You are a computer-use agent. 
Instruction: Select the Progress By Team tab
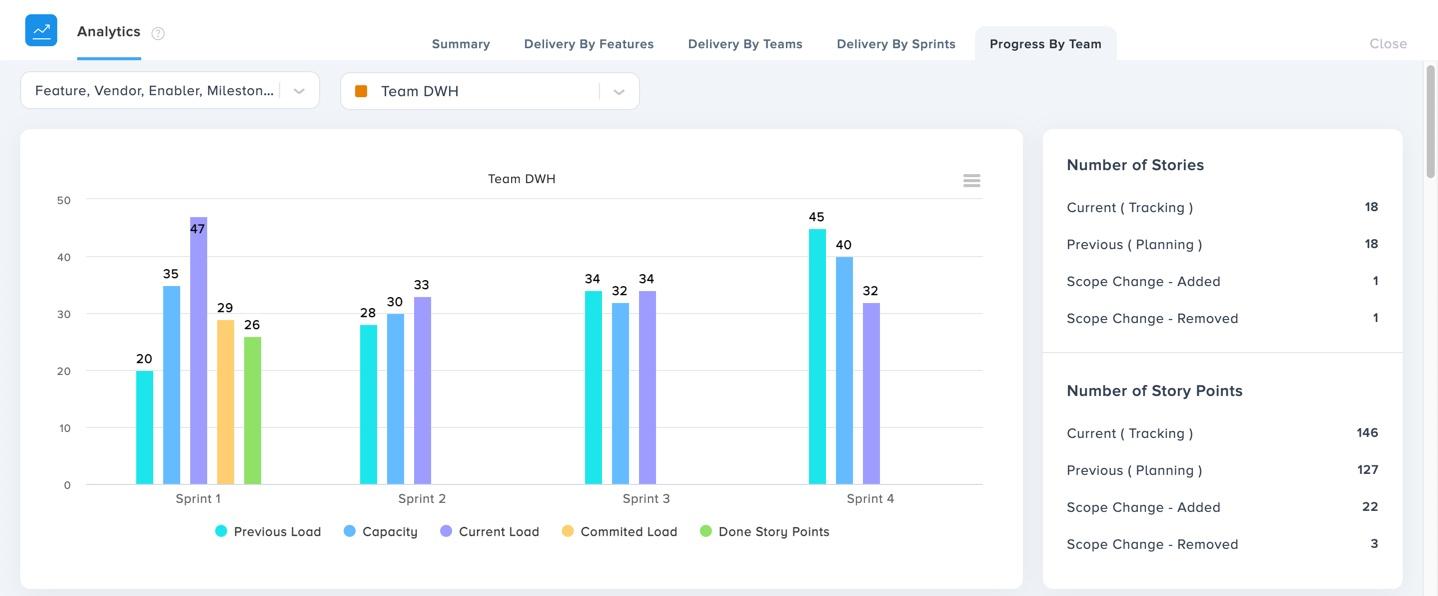1045,44
